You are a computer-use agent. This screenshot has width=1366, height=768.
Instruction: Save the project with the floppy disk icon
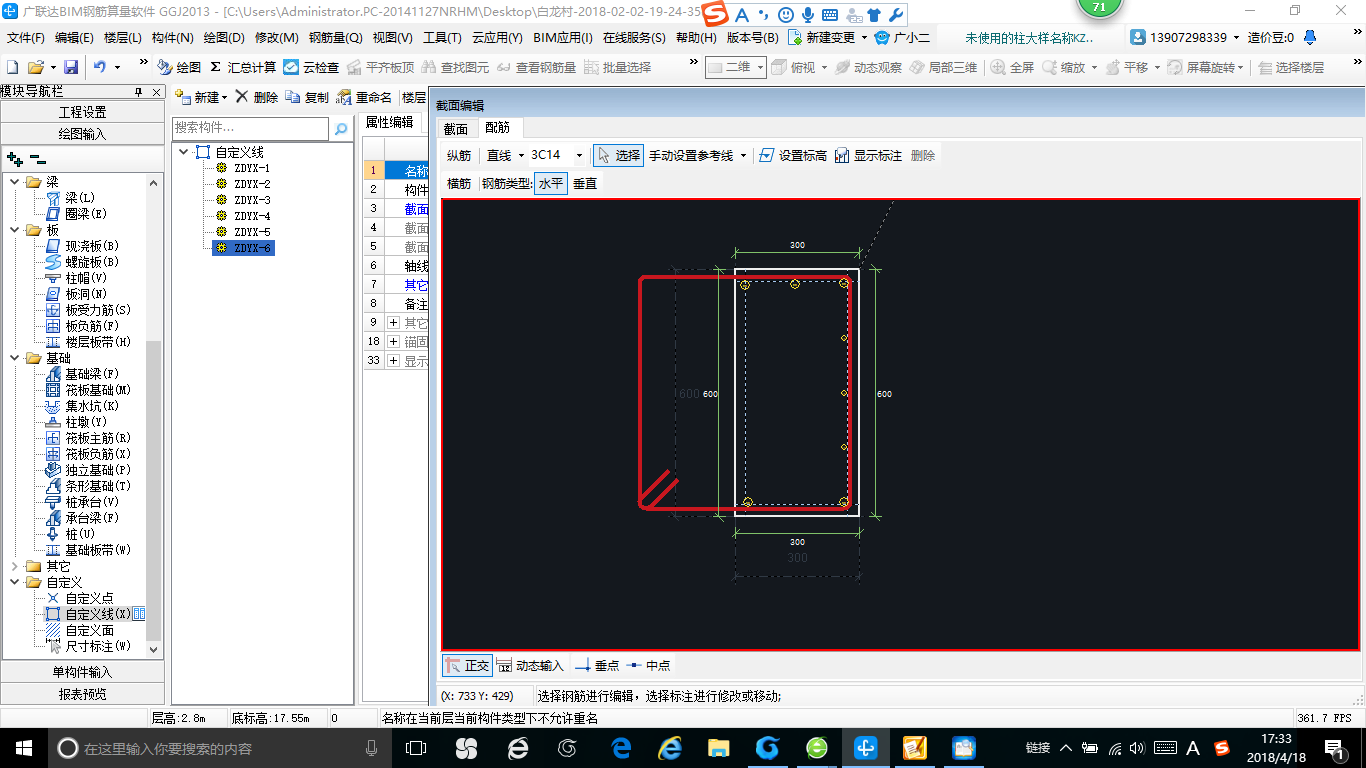(71, 67)
